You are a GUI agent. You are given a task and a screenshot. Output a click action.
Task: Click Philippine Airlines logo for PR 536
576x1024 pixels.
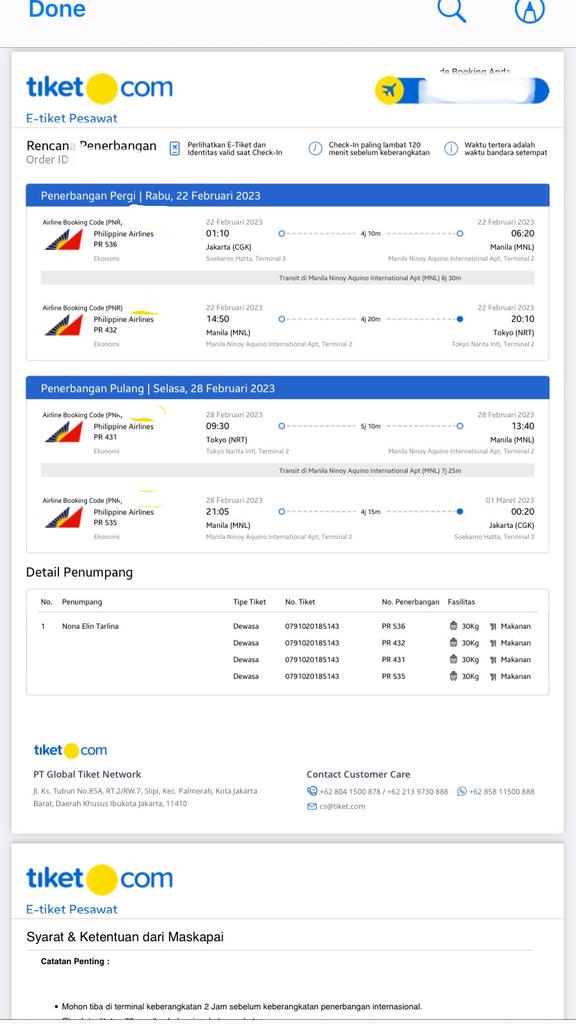click(64, 239)
